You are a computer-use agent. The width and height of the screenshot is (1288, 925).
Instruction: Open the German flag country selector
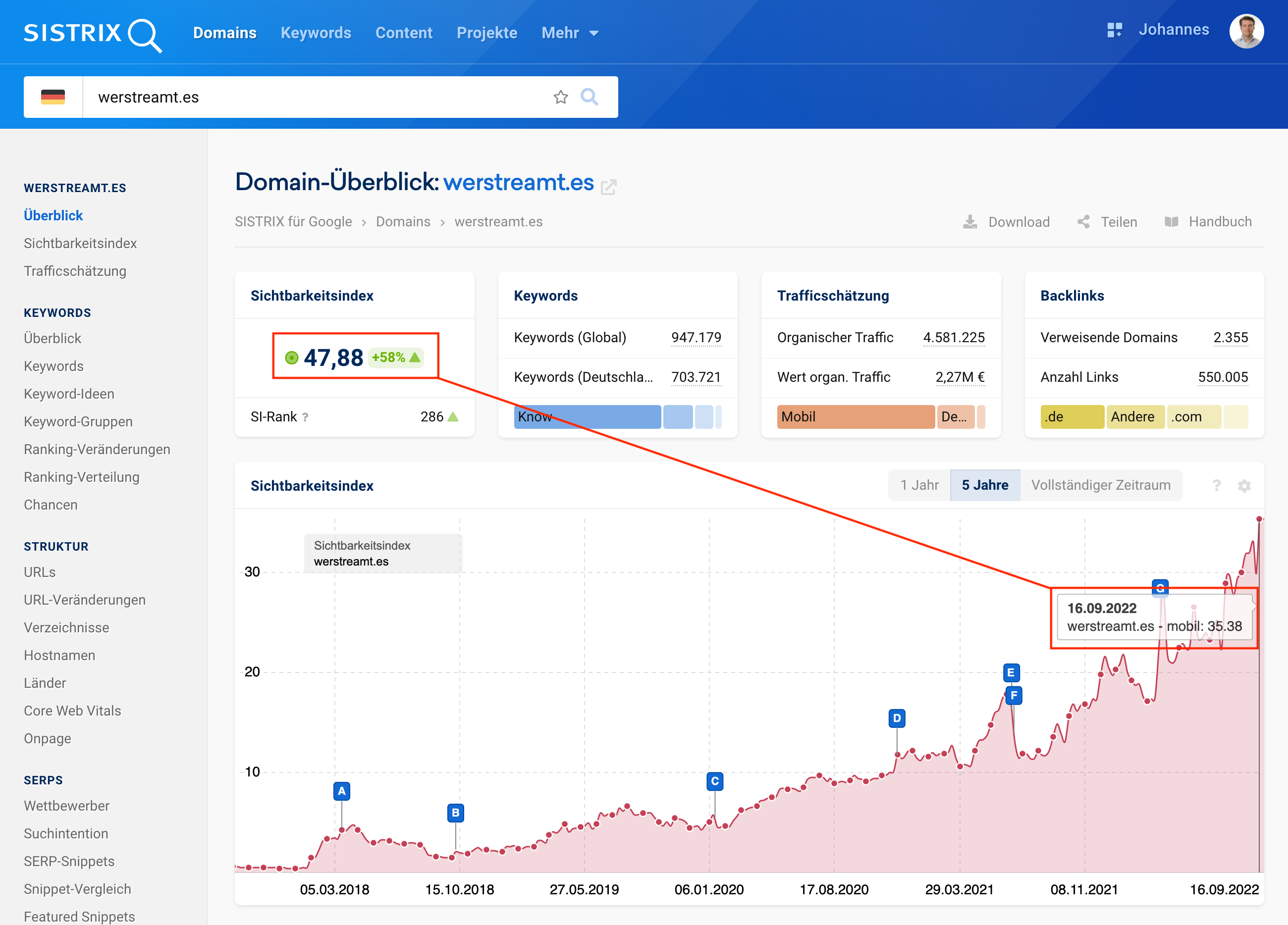tap(53, 97)
